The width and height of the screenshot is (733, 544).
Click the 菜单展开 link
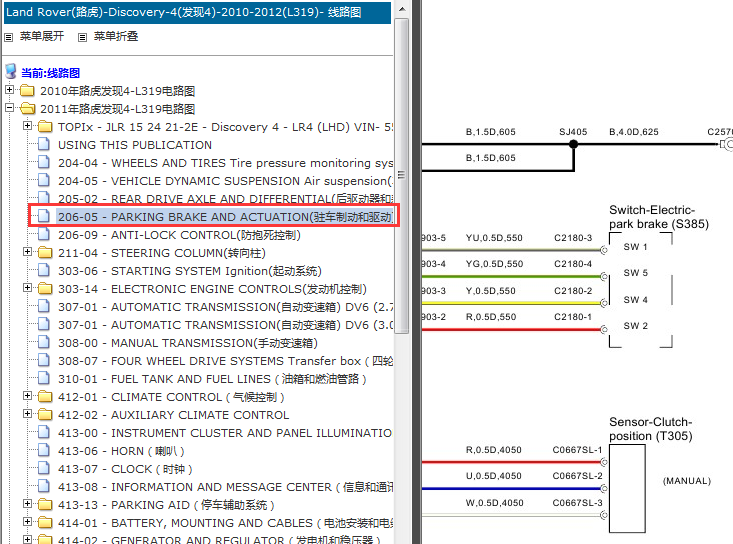42,36
